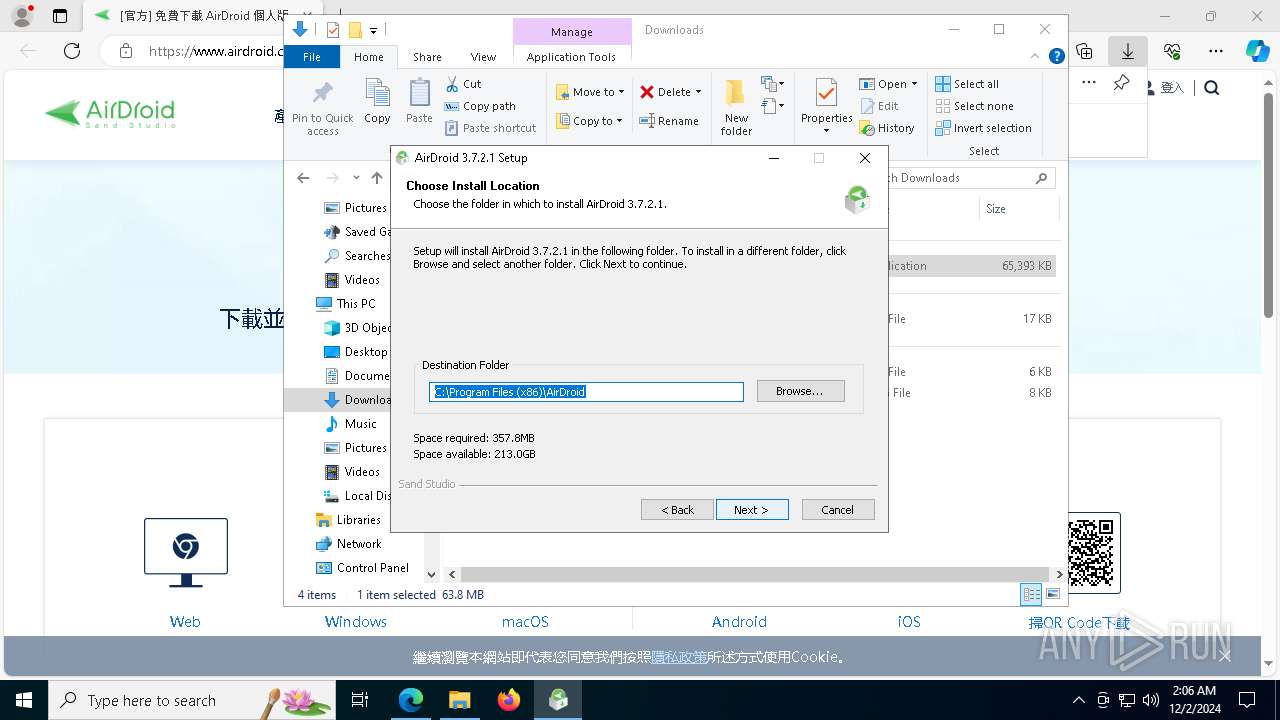The width and height of the screenshot is (1280, 720).
Task: Open the Copilot icon in Edge
Action: click(1257, 51)
